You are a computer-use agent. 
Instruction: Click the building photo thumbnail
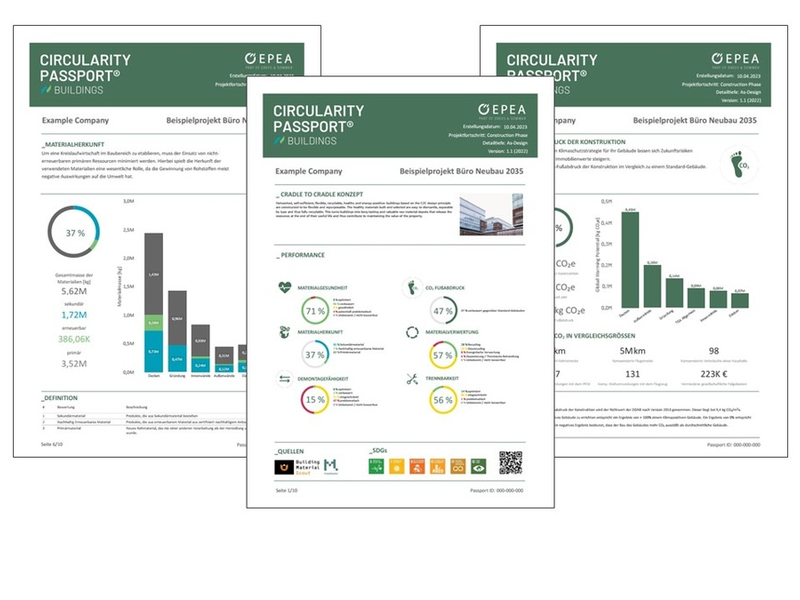pyautogui.click(x=492, y=214)
